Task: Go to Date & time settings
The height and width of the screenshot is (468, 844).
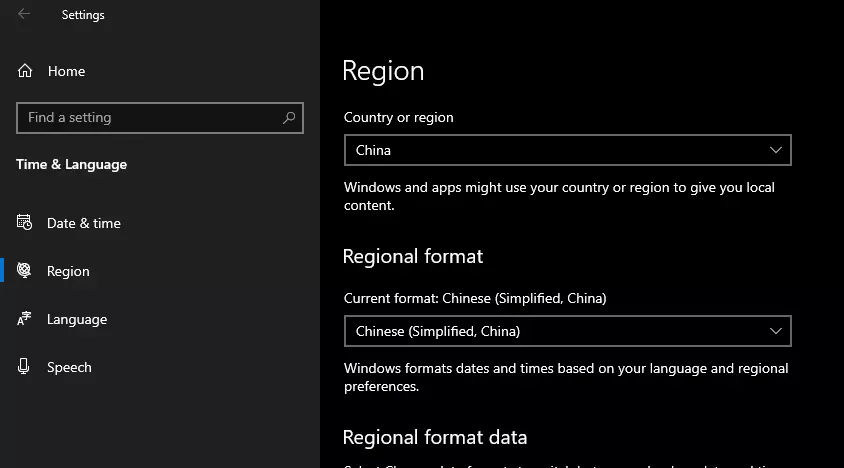Action: (x=84, y=223)
